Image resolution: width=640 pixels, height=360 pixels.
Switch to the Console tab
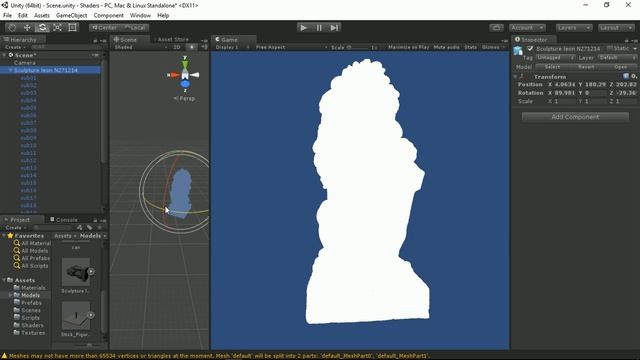(x=64, y=220)
